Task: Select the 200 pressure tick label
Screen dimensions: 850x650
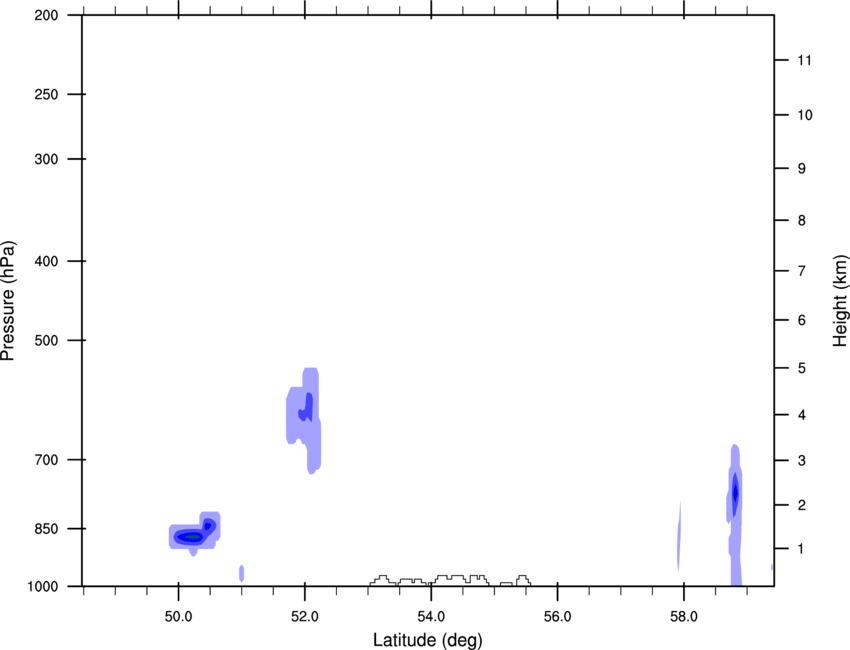Action: point(46,15)
